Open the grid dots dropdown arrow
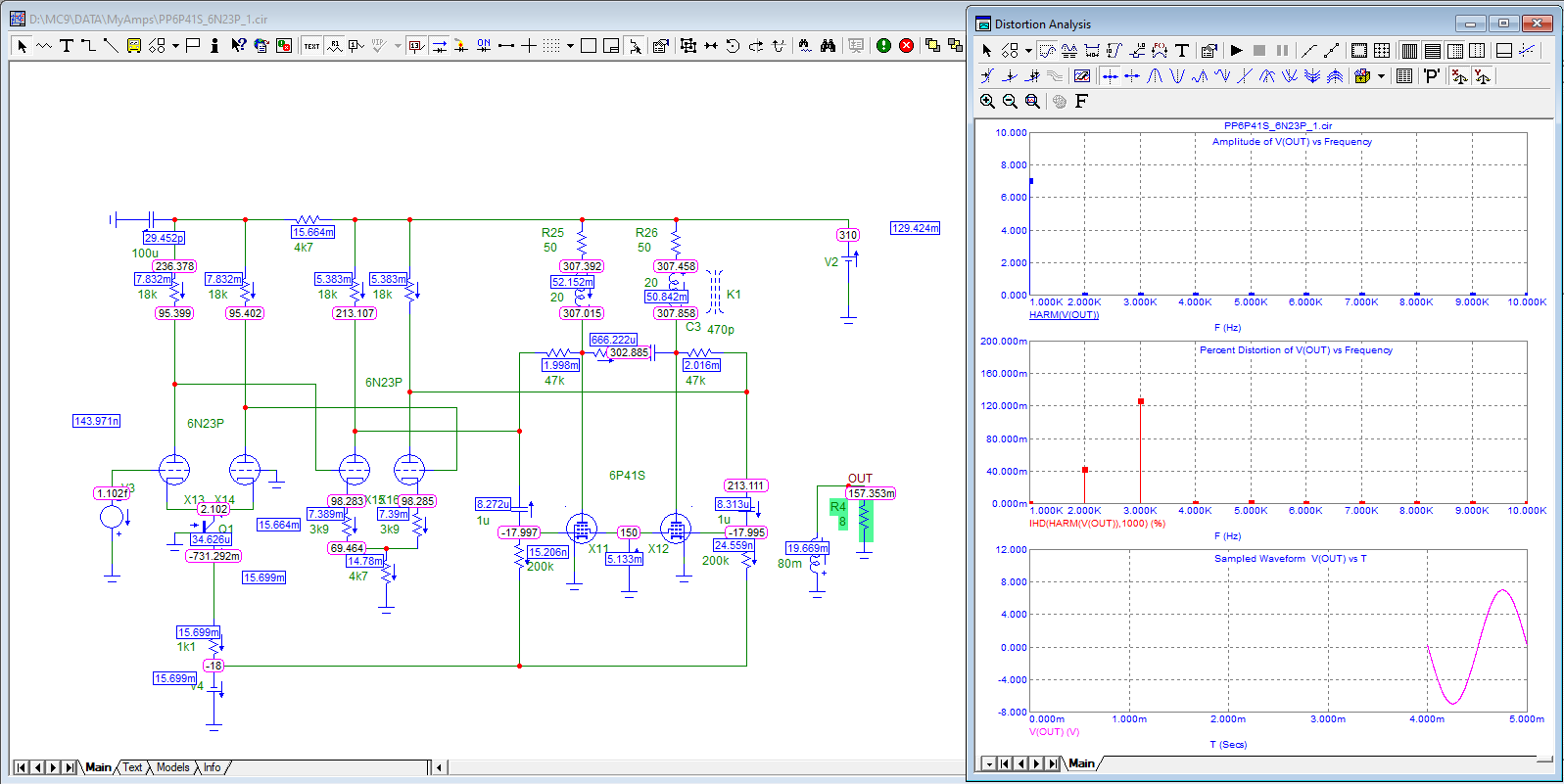The image size is (1564, 784). click(x=570, y=46)
